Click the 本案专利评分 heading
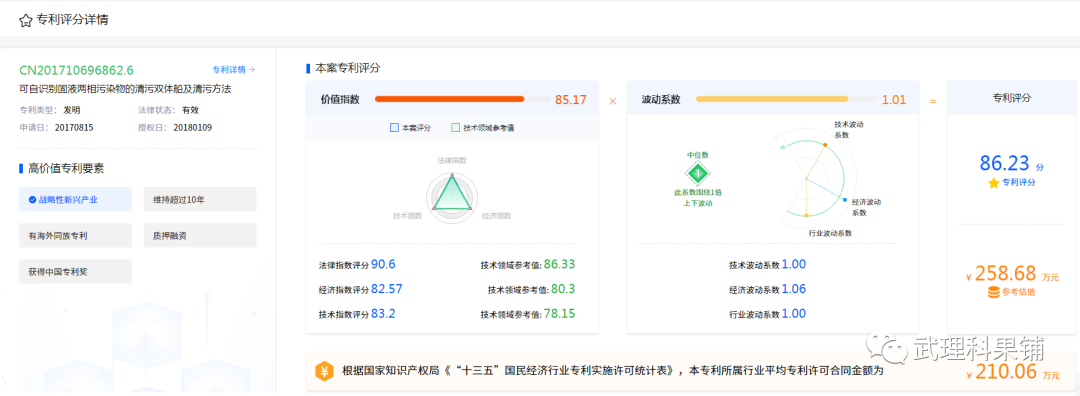The width and height of the screenshot is (1080, 396). tap(348, 68)
